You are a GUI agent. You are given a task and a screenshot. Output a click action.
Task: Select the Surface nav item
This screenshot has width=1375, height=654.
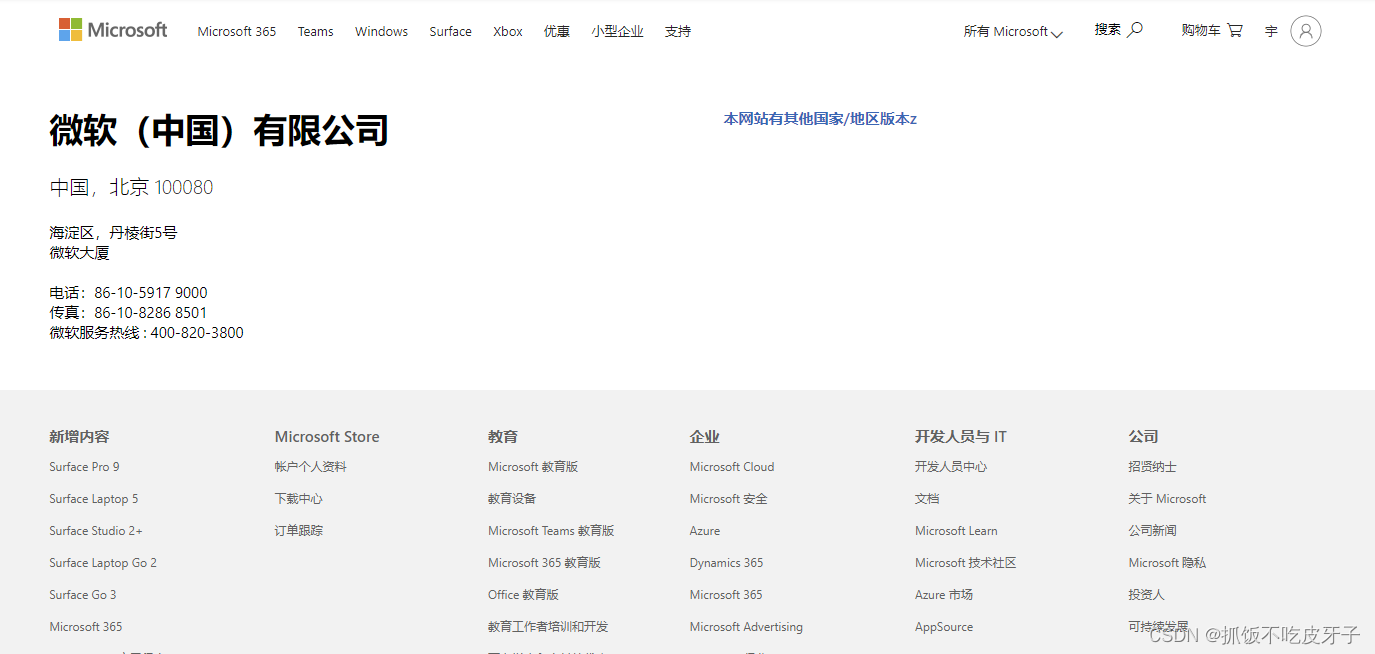pyautogui.click(x=450, y=32)
